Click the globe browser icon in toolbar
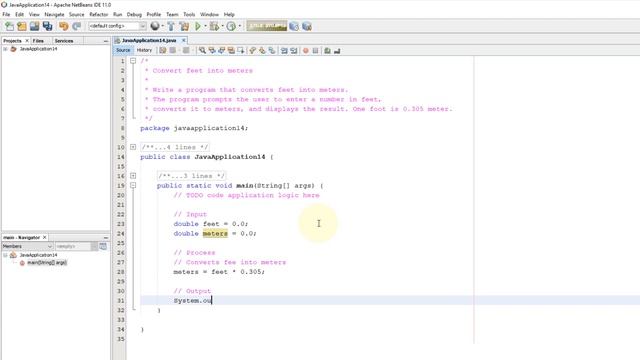The width and height of the screenshot is (640, 360). [155, 27]
